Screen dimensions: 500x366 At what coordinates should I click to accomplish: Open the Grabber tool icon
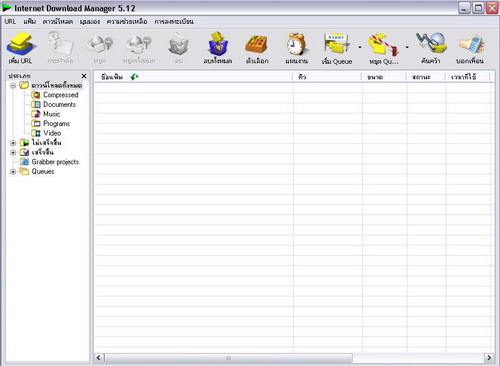pyautogui.click(x=431, y=43)
